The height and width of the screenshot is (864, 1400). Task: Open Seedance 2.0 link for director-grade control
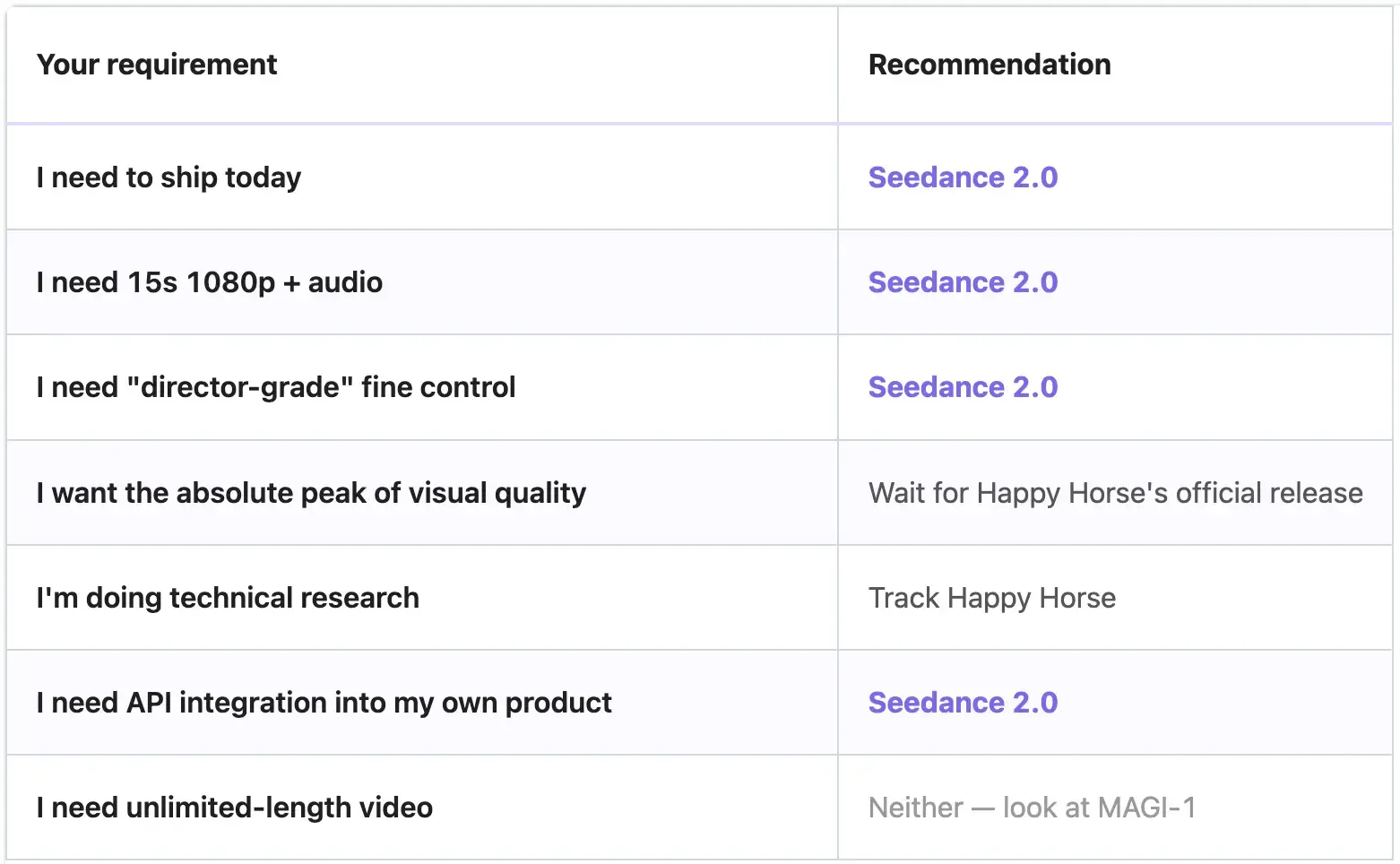pyautogui.click(x=963, y=387)
